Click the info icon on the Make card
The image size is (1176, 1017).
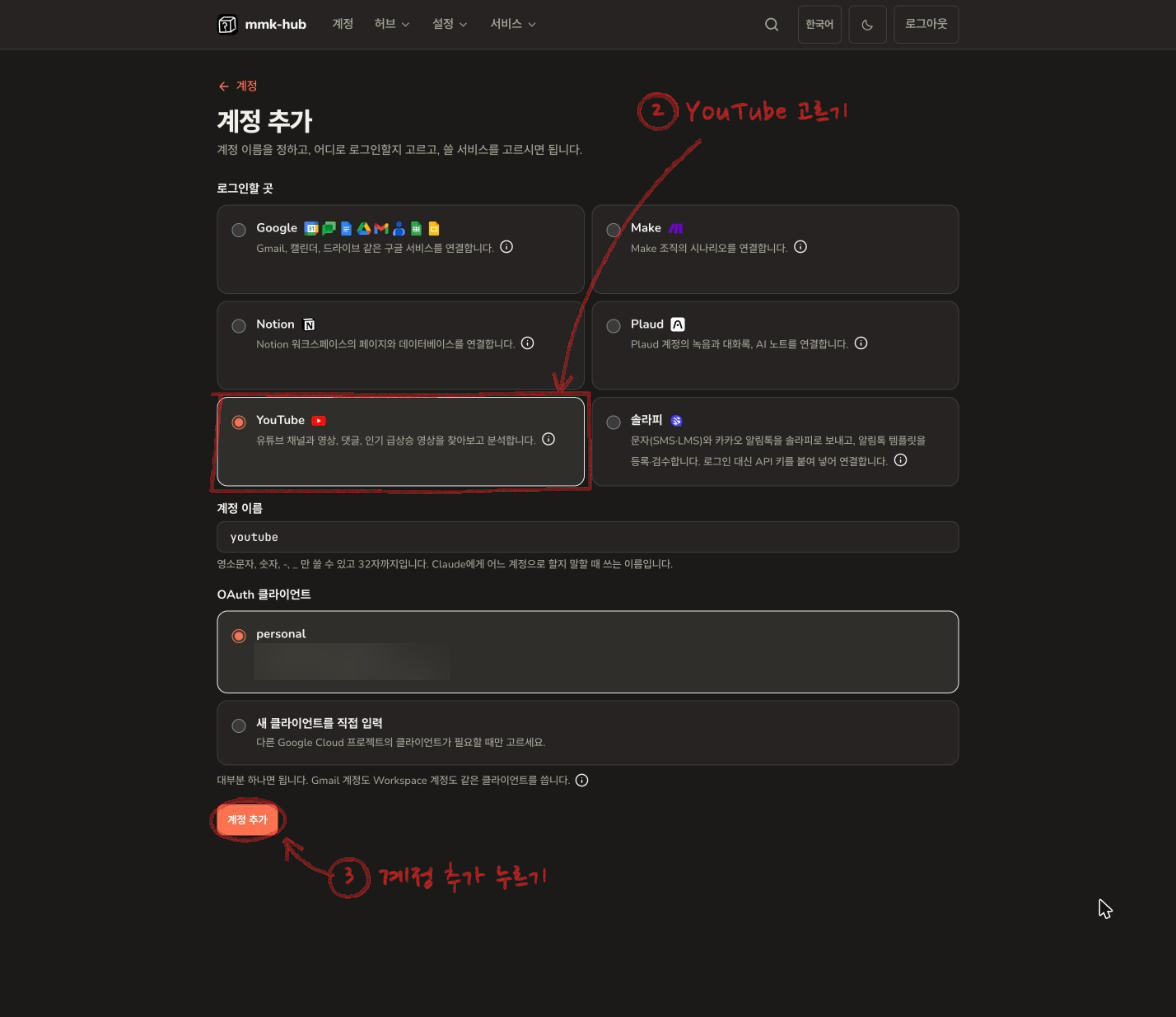[800, 247]
